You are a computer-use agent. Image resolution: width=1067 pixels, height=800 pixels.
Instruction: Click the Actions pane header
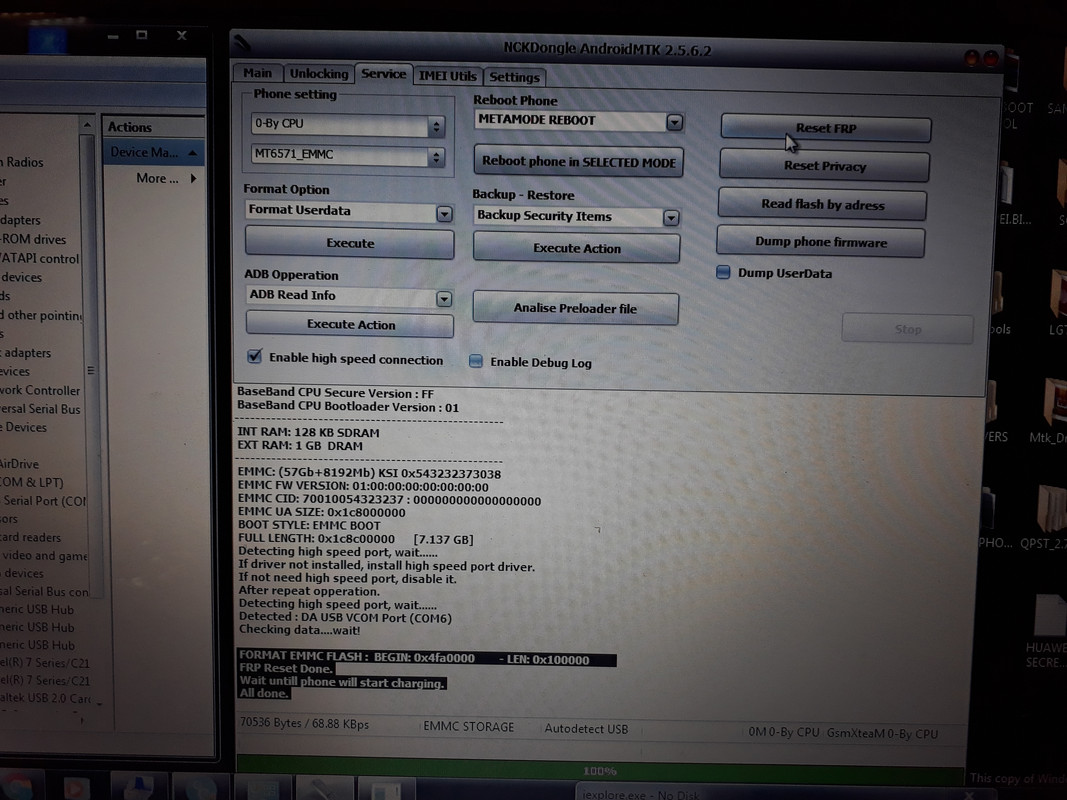[153, 127]
